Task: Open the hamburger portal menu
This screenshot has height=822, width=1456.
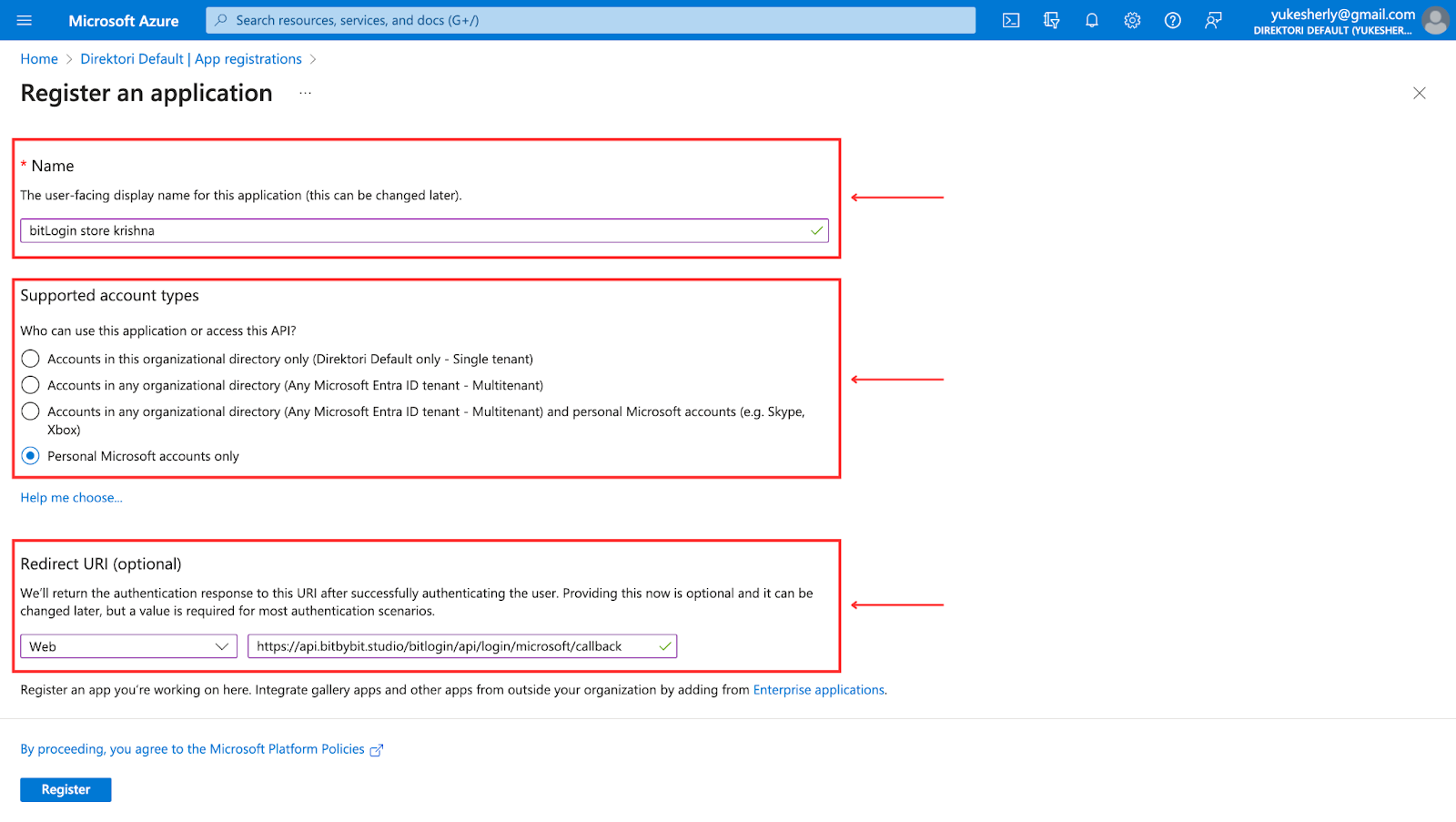Action: (25, 20)
